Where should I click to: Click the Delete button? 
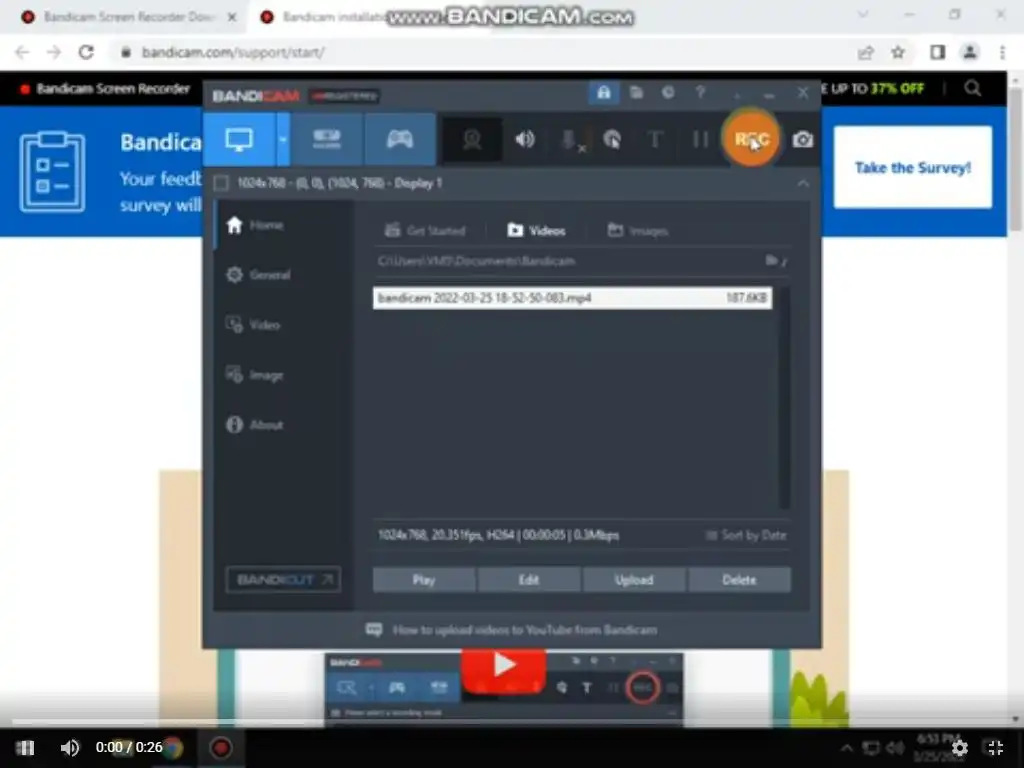[x=739, y=580]
